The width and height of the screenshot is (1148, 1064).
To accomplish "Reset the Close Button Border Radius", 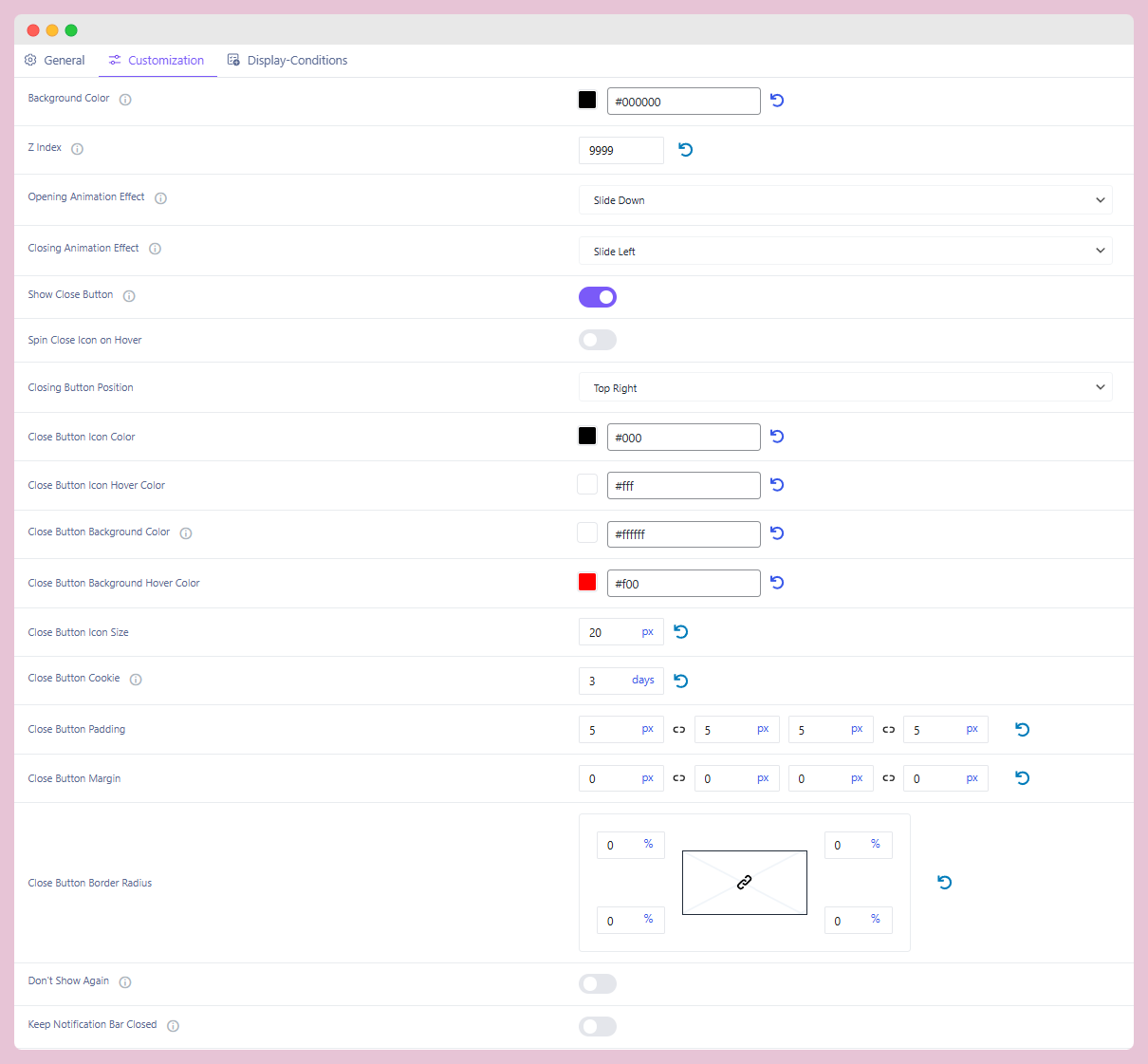I will [x=944, y=883].
